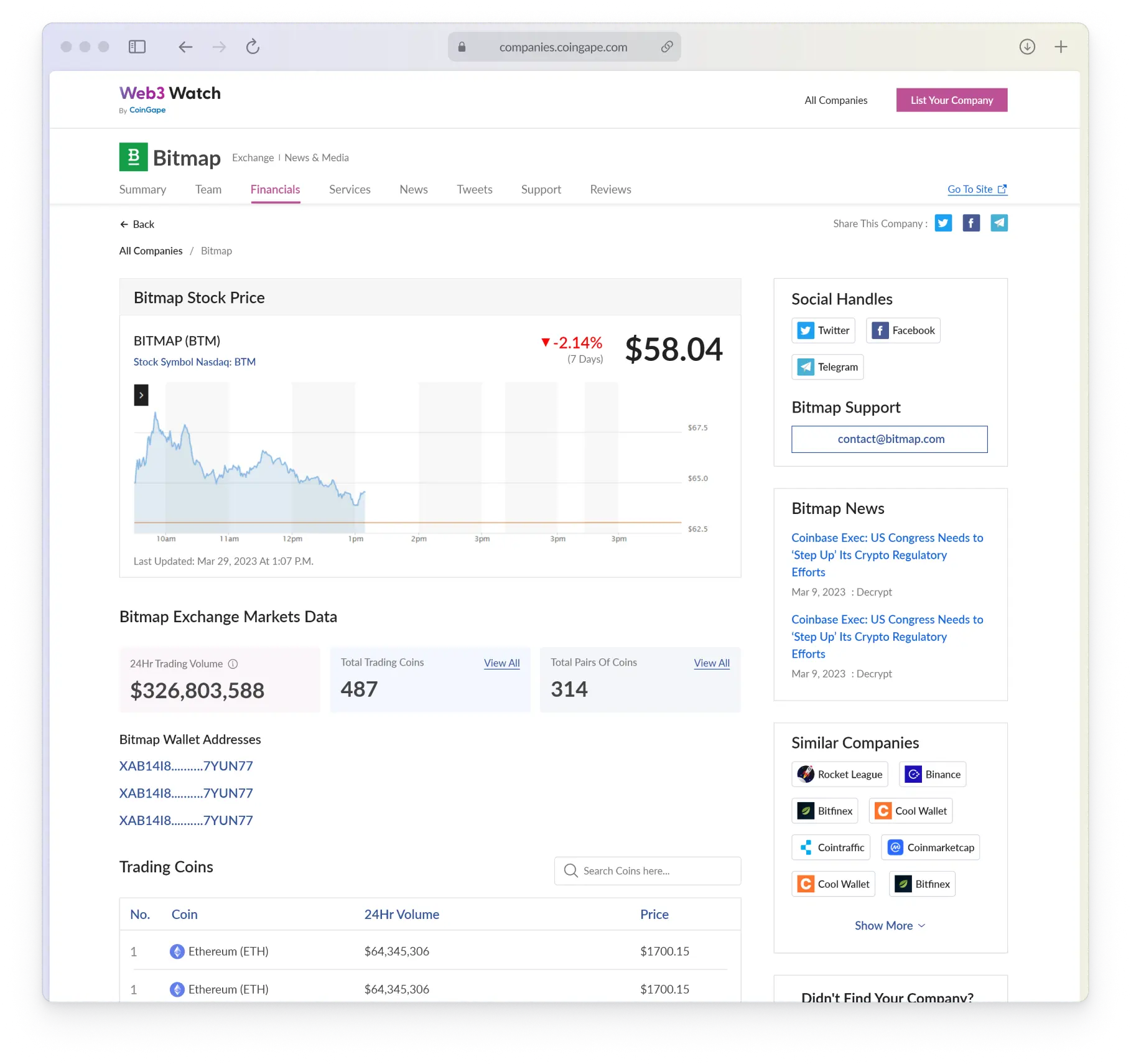Share this company on Twitter icon
Viewport: 1131px width, 1064px height.
coord(943,223)
